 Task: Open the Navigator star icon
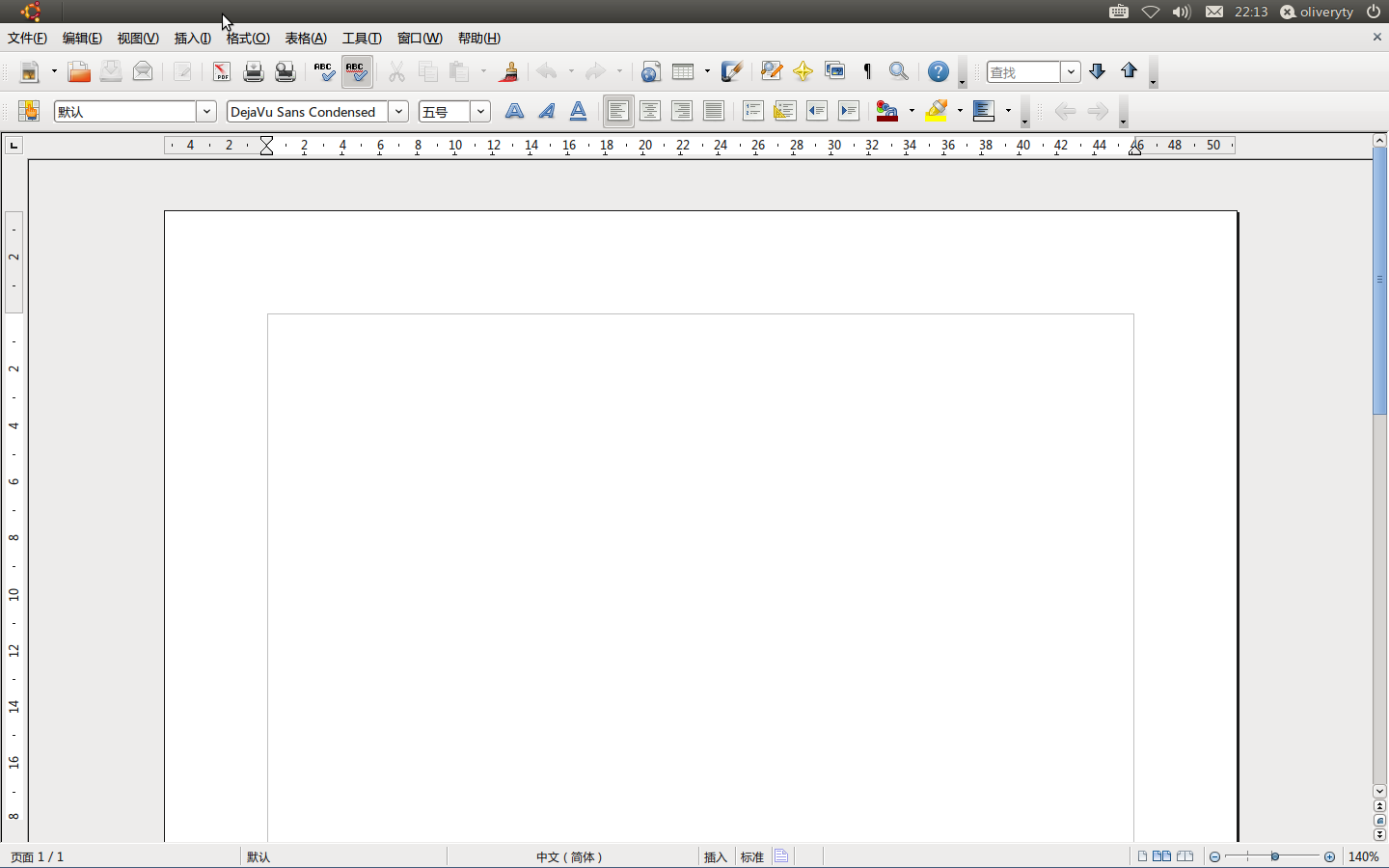coord(803,71)
